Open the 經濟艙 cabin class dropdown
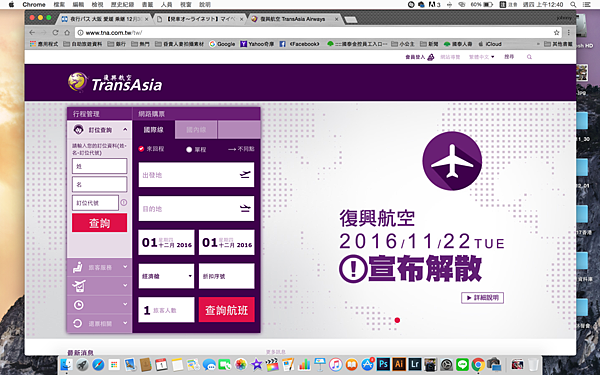 coord(166,276)
